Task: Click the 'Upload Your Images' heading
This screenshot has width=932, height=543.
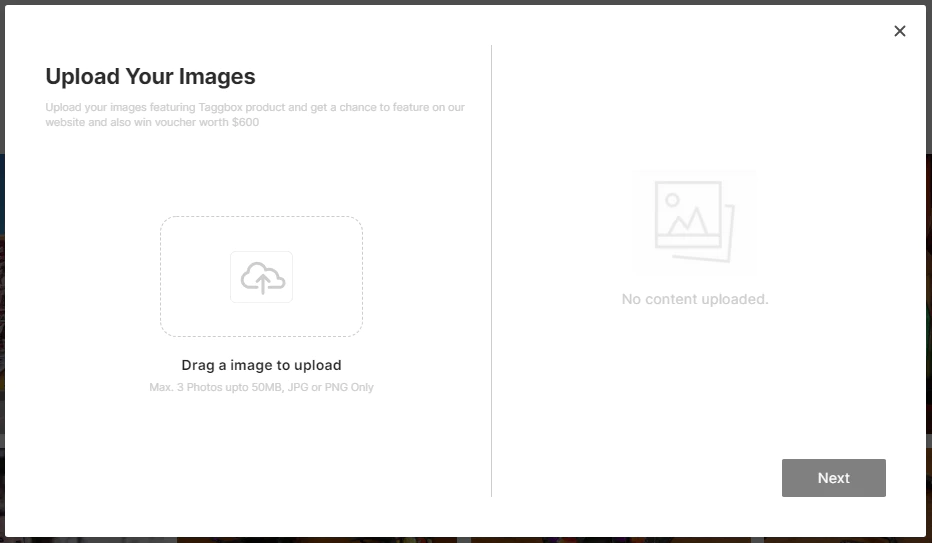Action: (150, 76)
